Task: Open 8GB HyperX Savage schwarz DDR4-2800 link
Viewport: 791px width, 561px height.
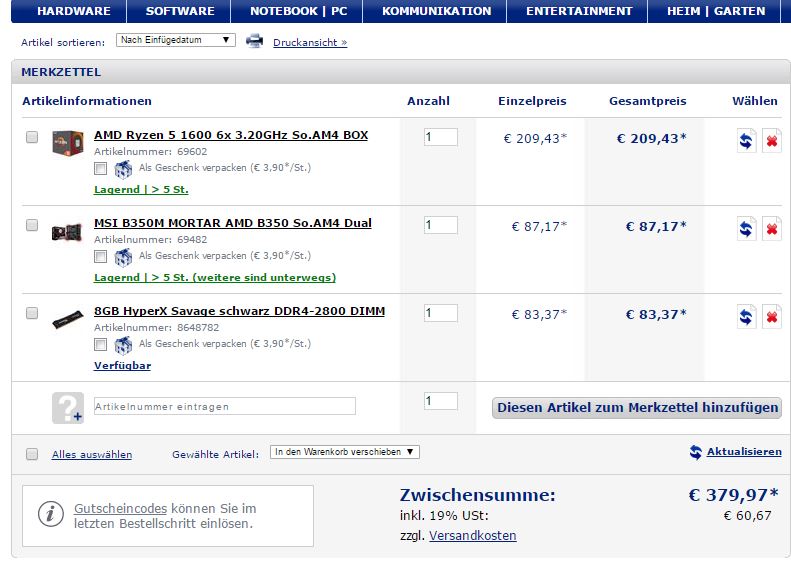Action: [x=239, y=311]
